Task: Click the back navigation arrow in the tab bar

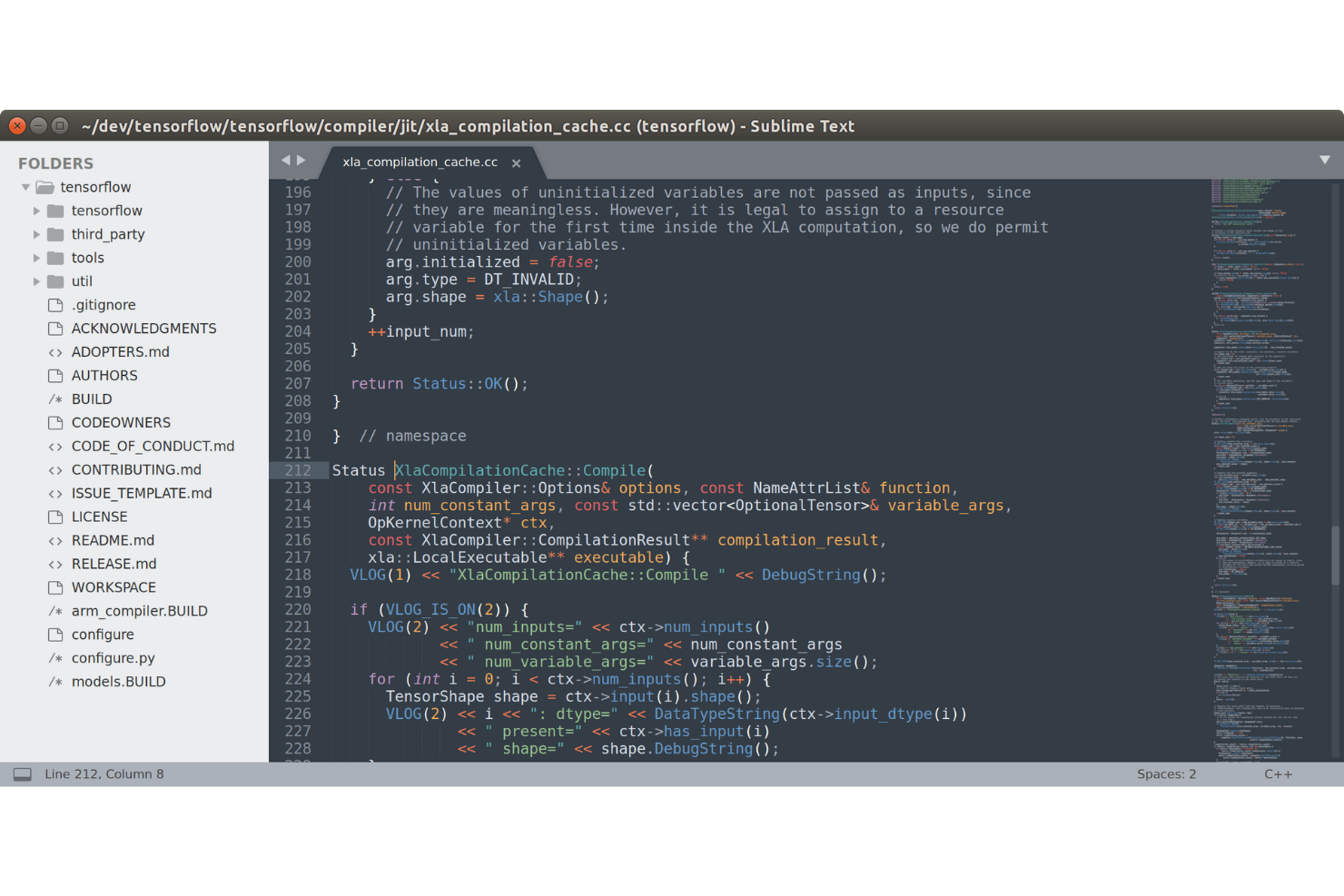Action: click(x=285, y=159)
